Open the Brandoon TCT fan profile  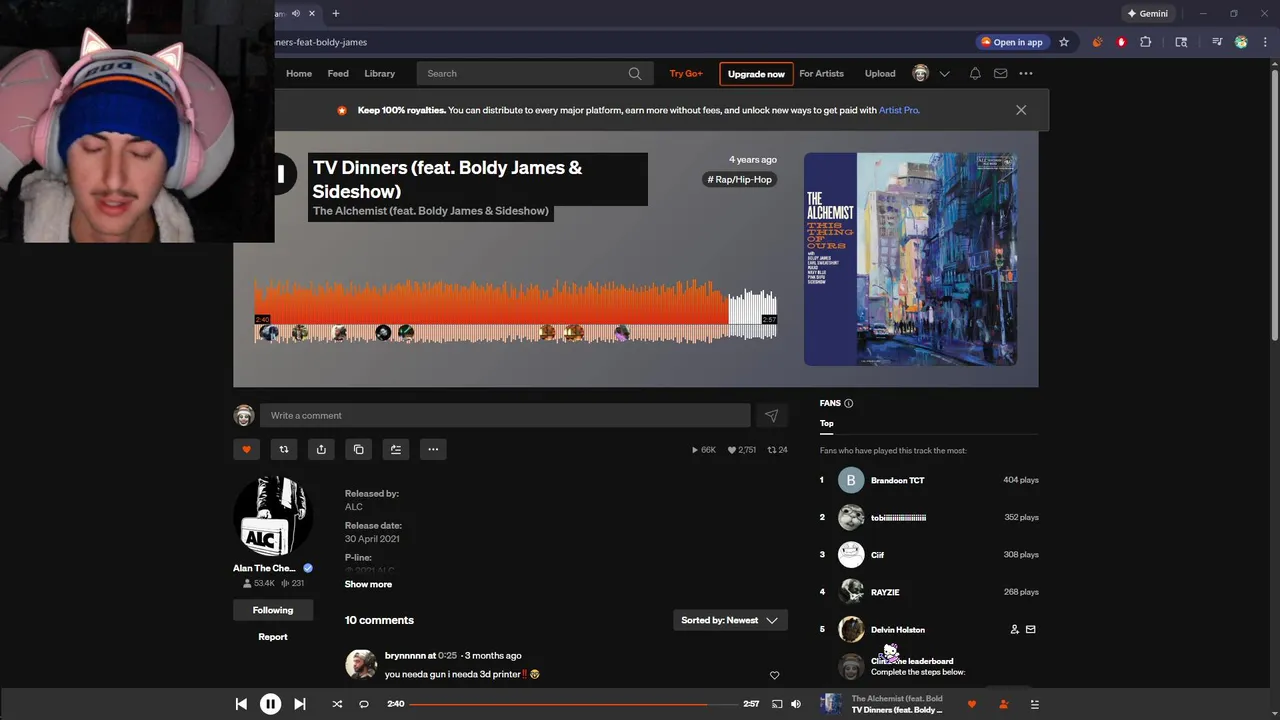click(x=897, y=480)
